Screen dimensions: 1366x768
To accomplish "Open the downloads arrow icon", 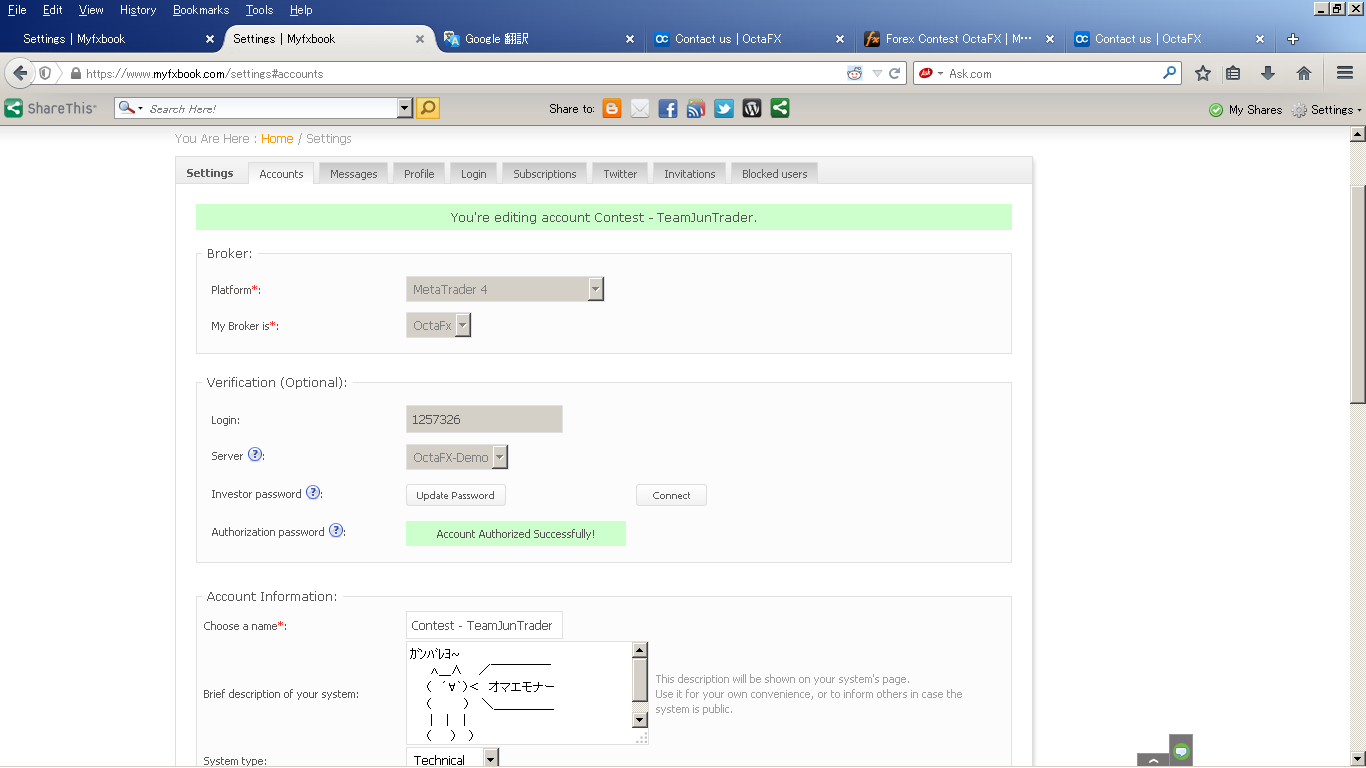I will coord(1268,73).
